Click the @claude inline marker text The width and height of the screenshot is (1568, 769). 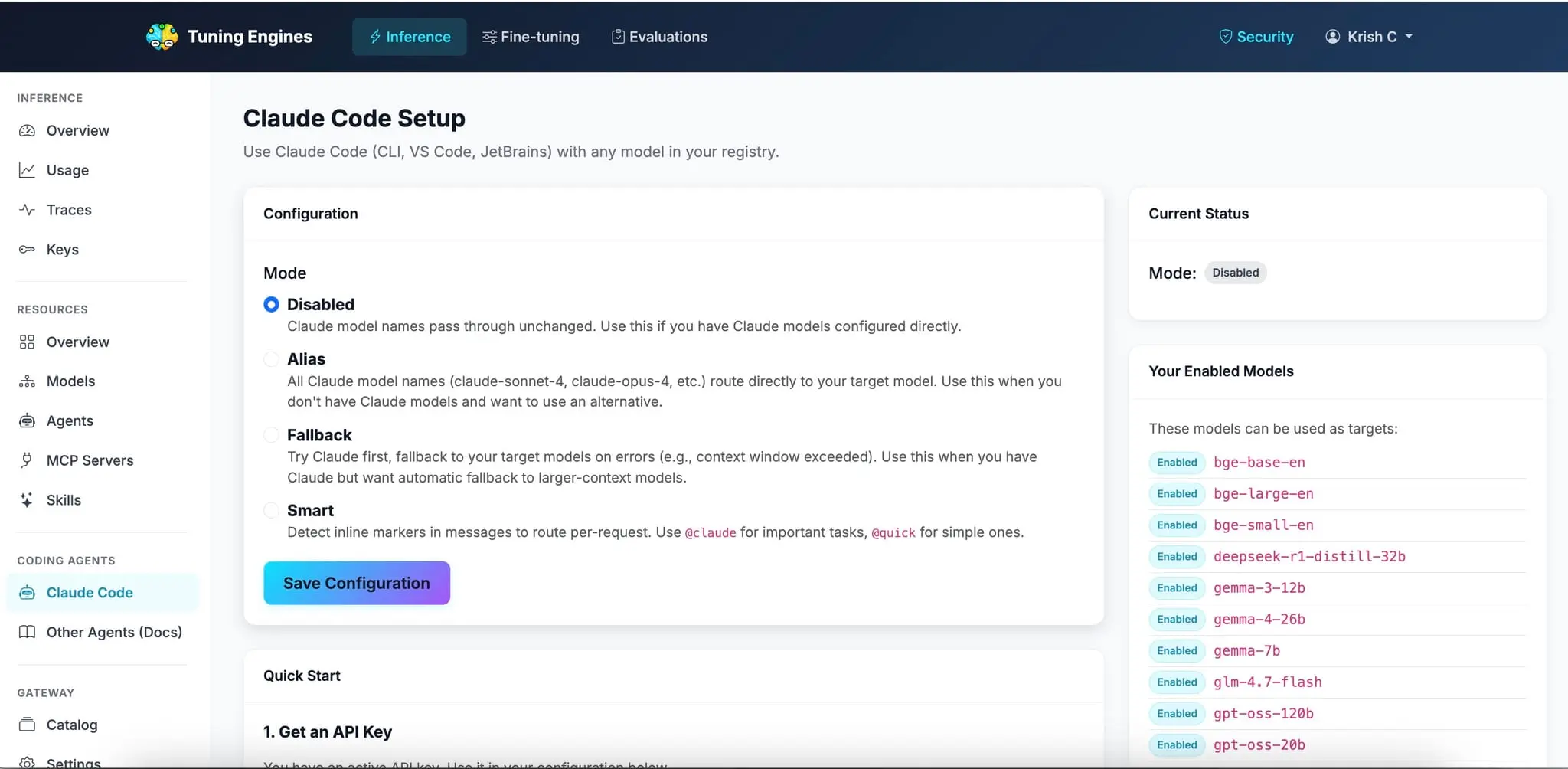(710, 533)
